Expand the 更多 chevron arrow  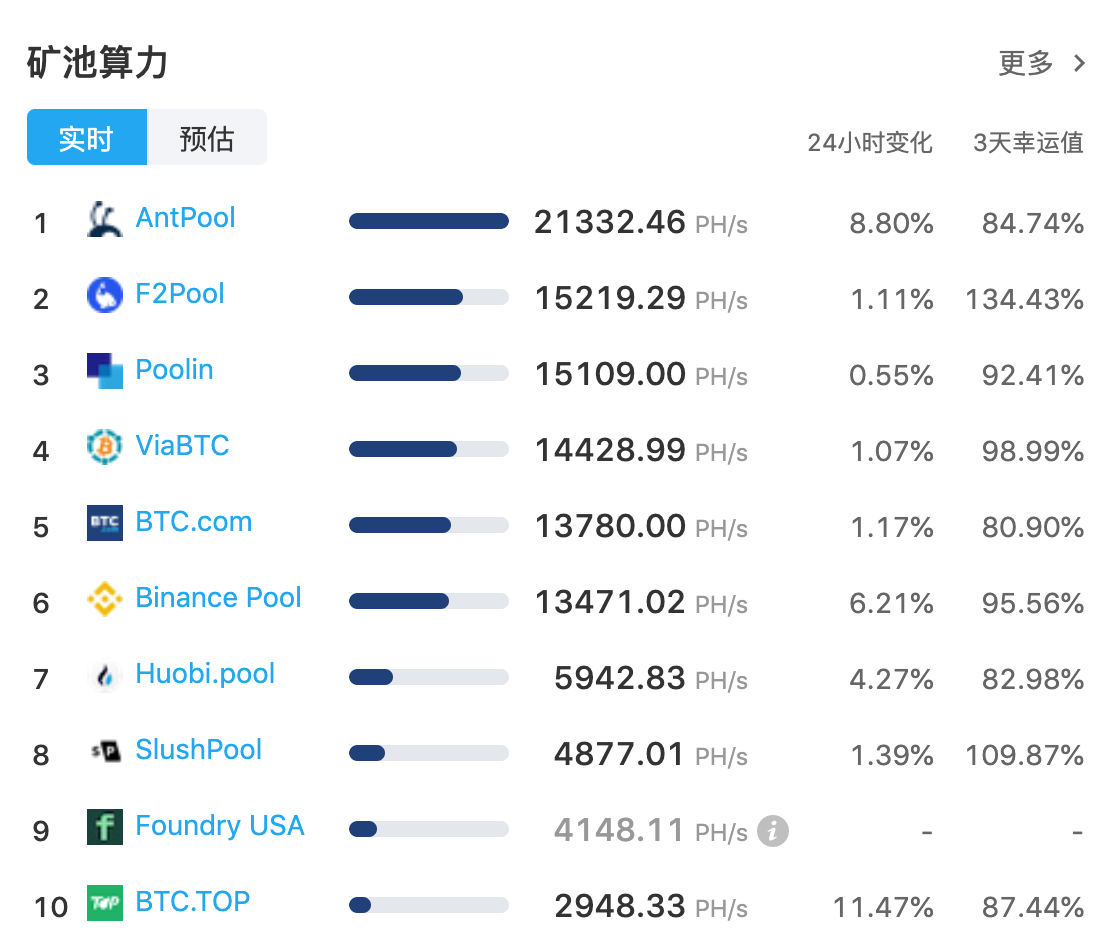[1079, 64]
